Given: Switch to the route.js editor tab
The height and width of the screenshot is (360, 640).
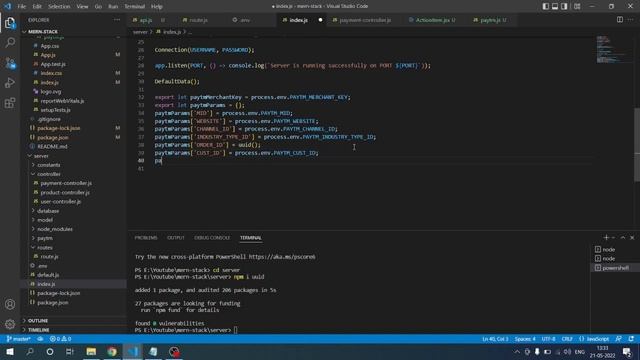Looking at the screenshot, I should 199,20.
